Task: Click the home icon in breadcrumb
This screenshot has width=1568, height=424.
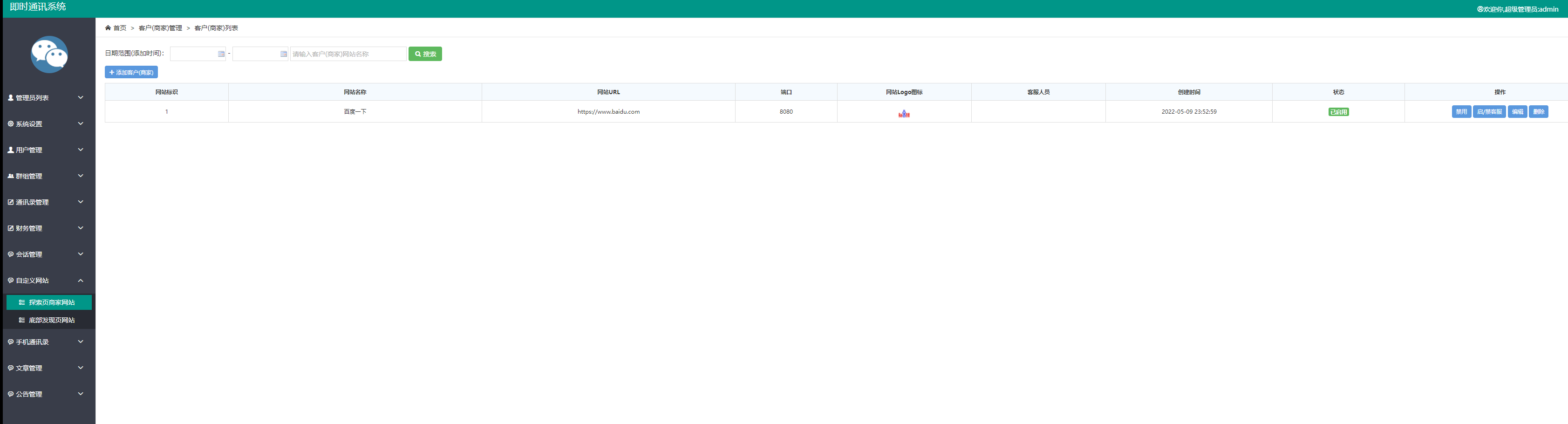Action: click(108, 28)
